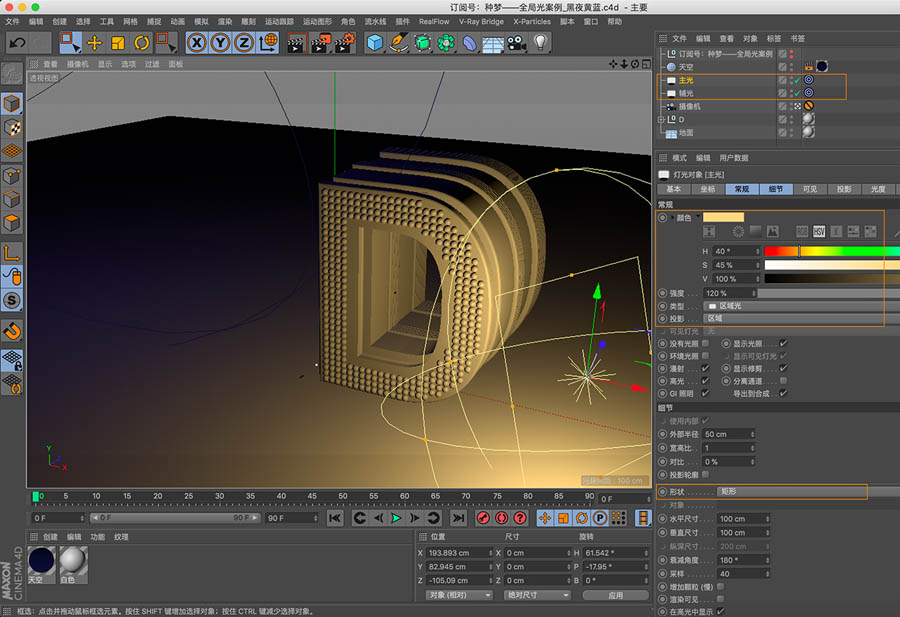The width and height of the screenshot is (900, 617).
Task: Click the Cube primitive icon
Action: [x=374, y=43]
